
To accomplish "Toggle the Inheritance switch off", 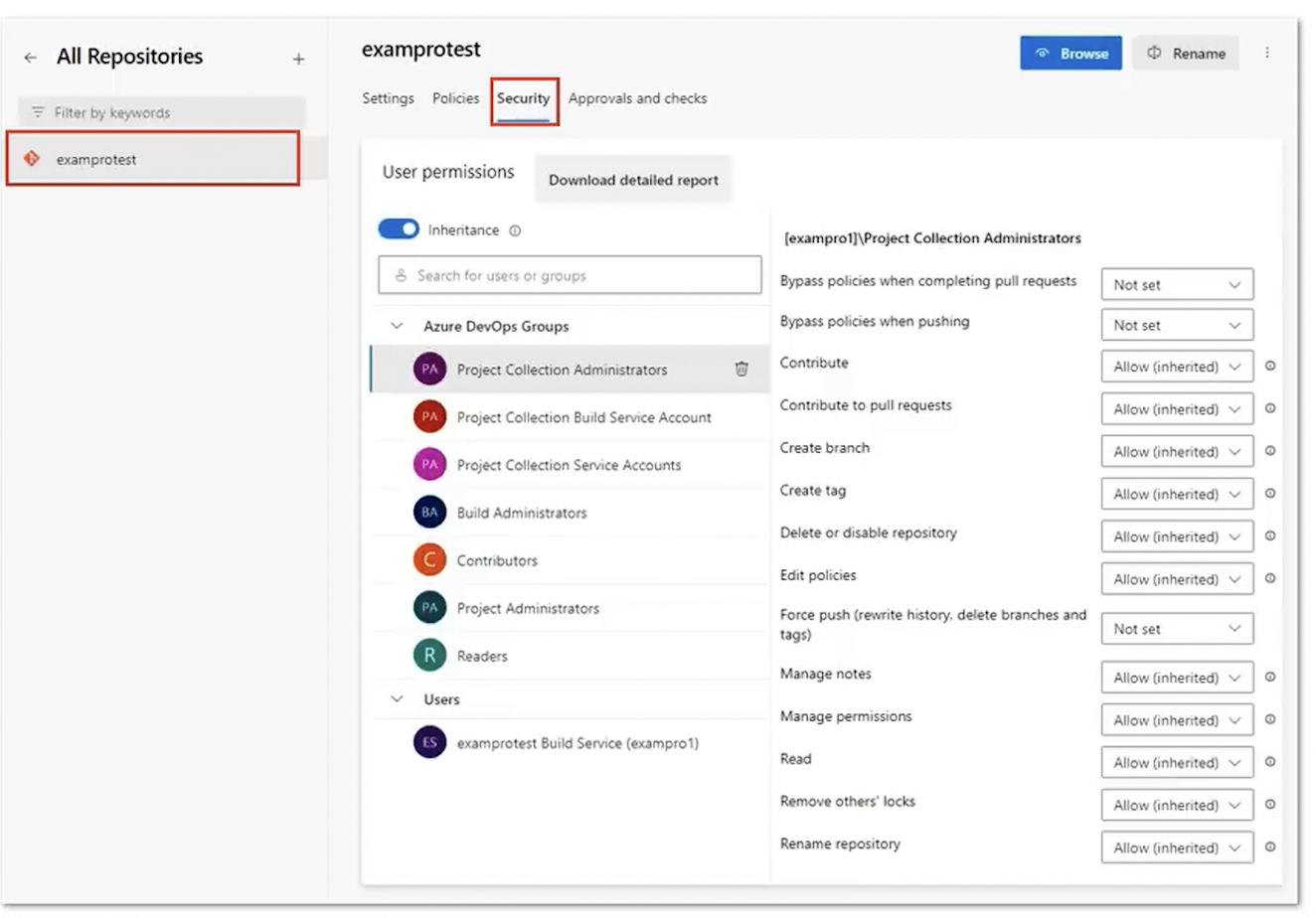I will (399, 229).
